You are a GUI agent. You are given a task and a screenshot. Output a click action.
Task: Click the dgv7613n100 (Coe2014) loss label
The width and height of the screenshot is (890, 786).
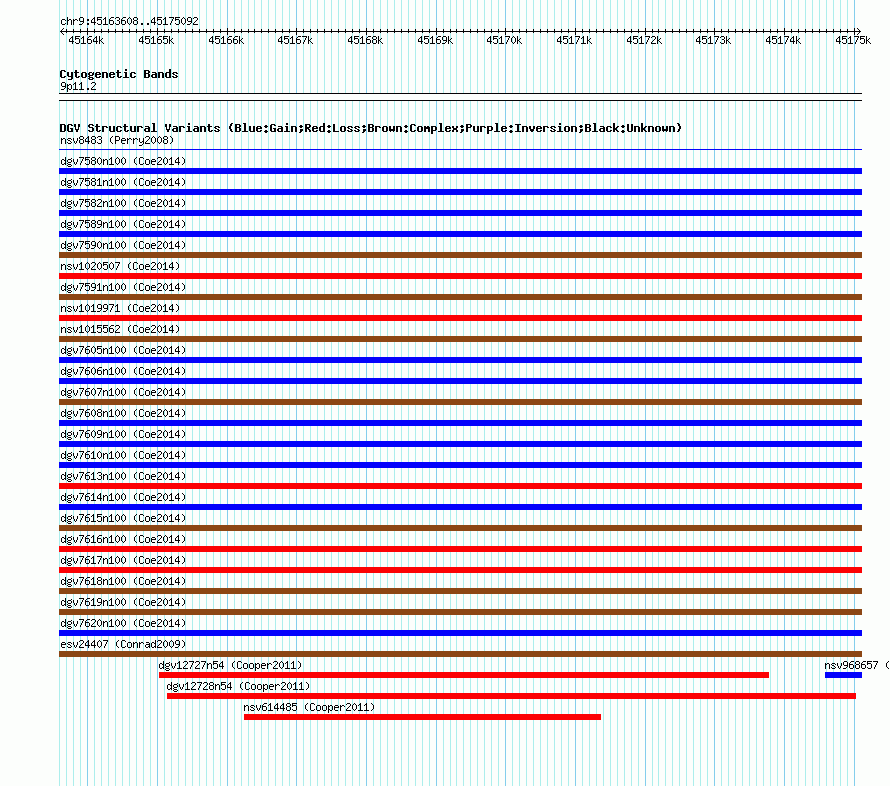click(123, 476)
